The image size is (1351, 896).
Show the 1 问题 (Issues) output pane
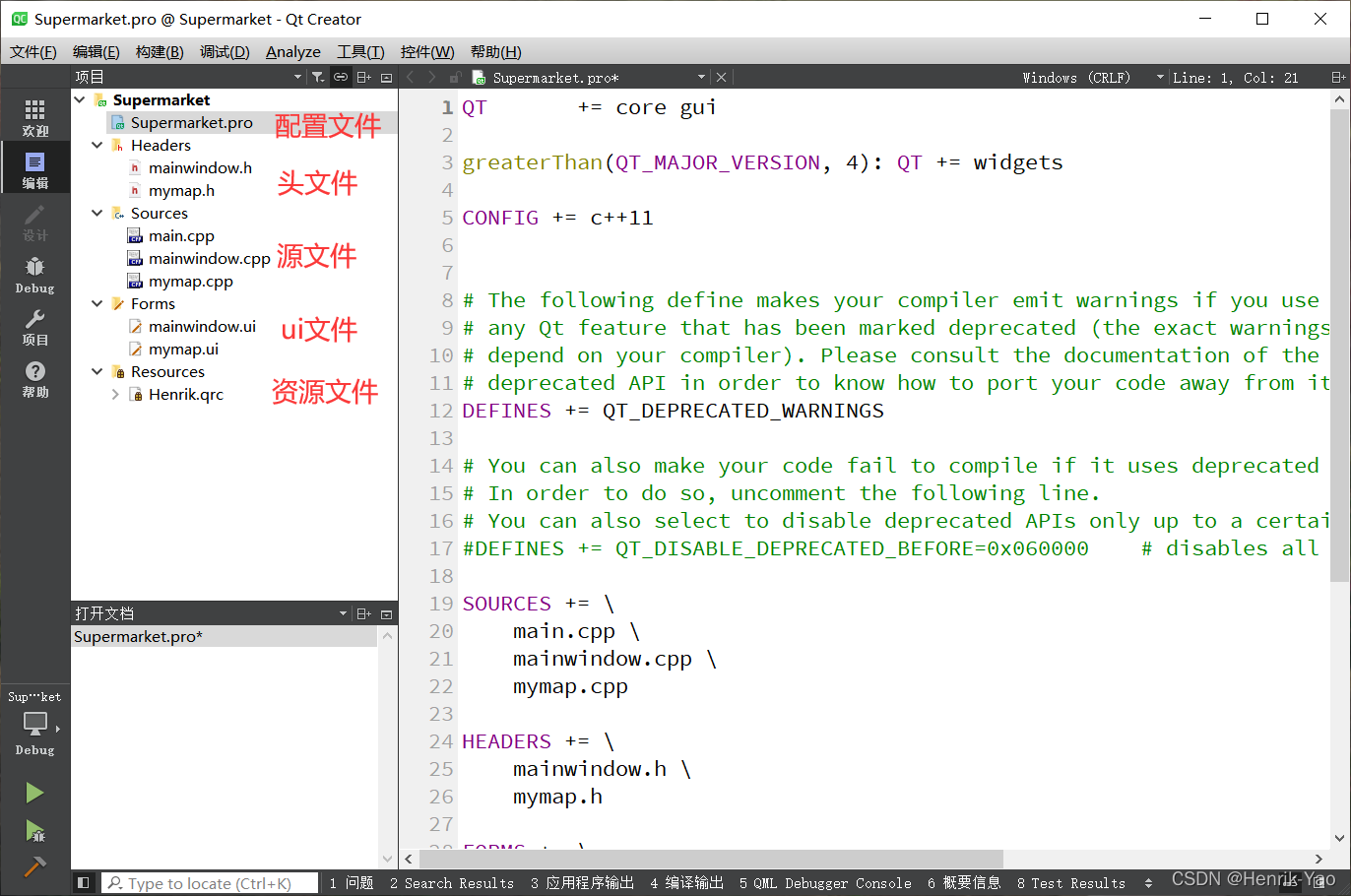pos(352,883)
